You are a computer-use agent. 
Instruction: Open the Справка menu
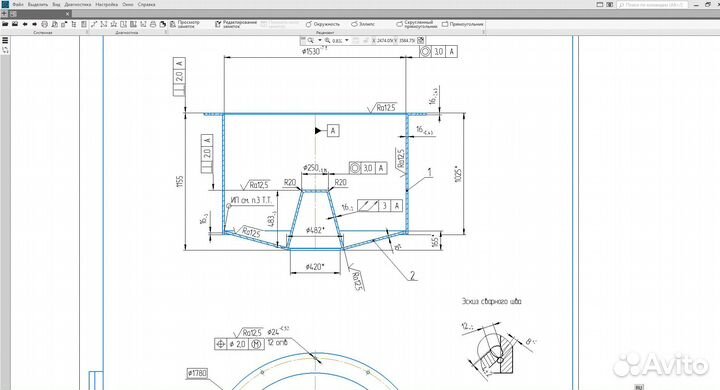(146, 4)
